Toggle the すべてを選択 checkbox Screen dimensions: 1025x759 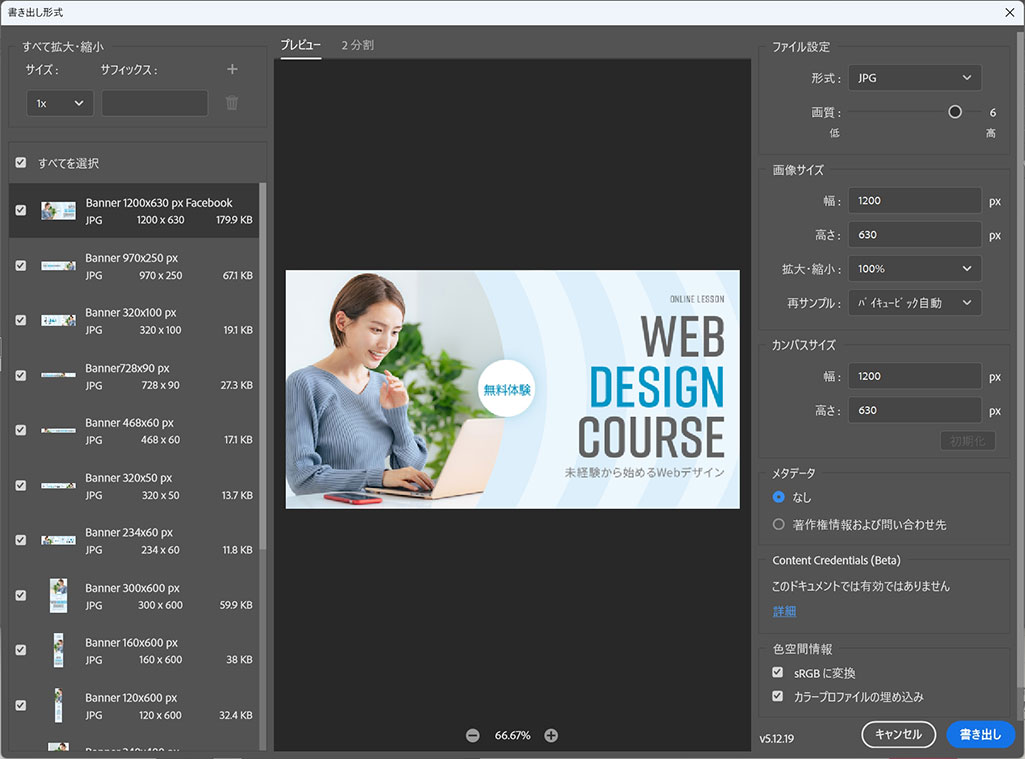(21, 162)
